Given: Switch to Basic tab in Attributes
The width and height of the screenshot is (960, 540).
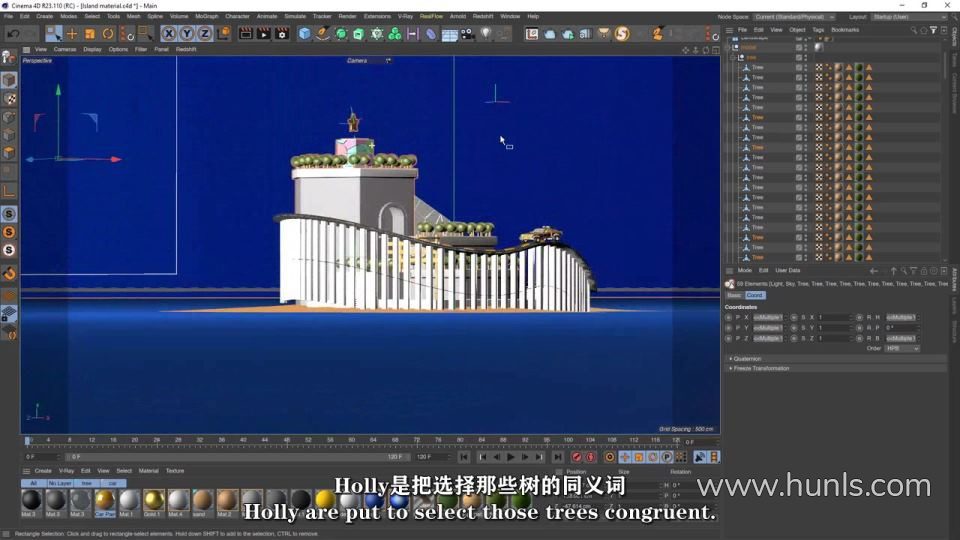Looking at the screenshot, I should (734, 295).
